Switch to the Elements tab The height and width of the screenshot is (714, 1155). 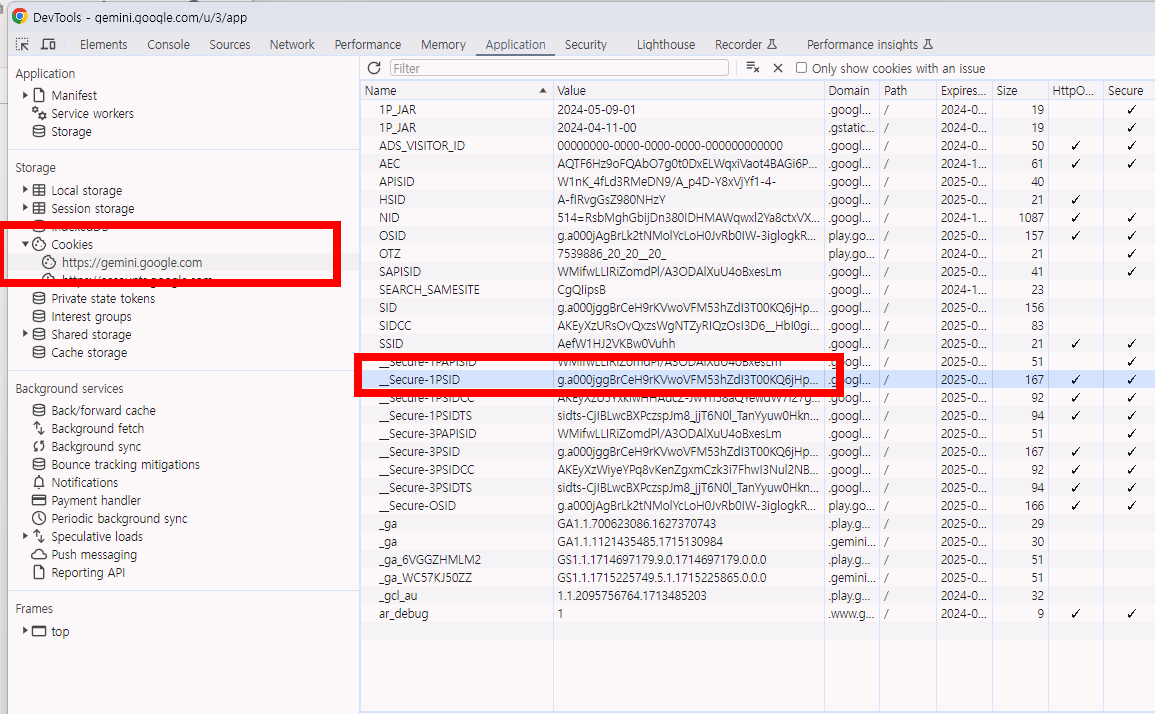[x=103, y=44]
